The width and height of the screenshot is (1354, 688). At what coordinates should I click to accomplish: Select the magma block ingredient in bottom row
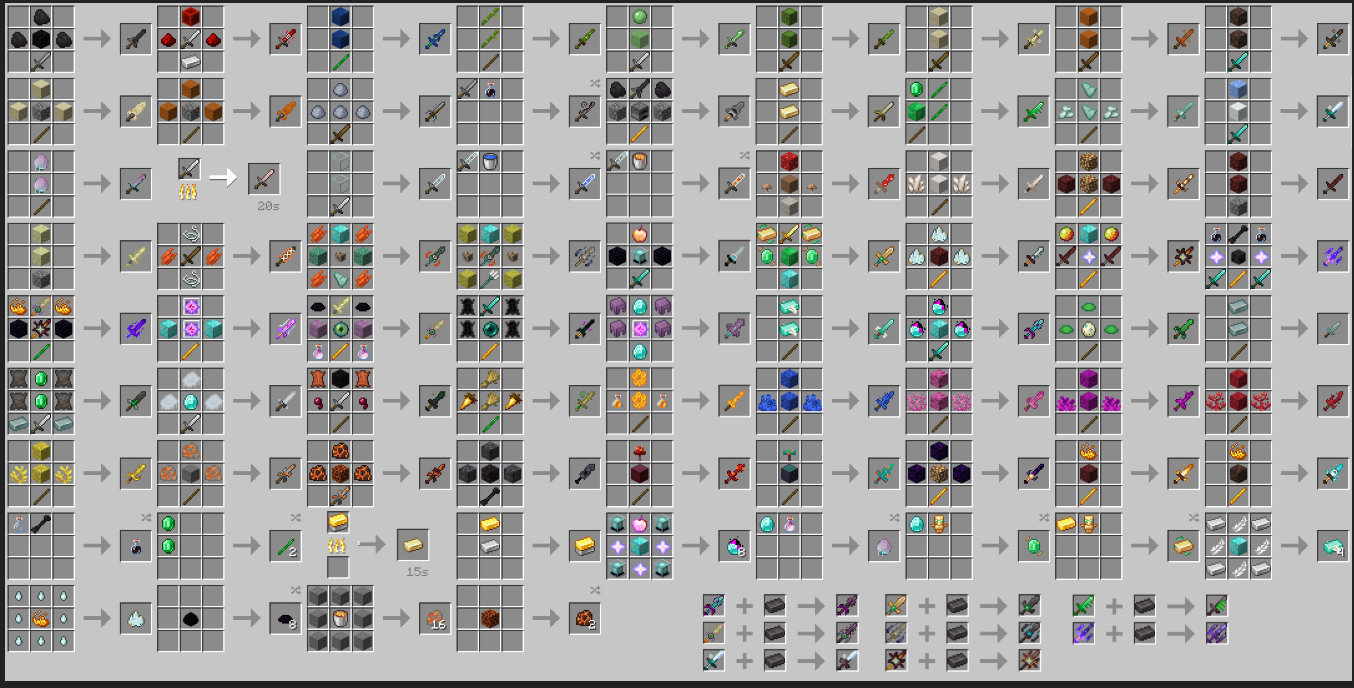coord(490,618)
